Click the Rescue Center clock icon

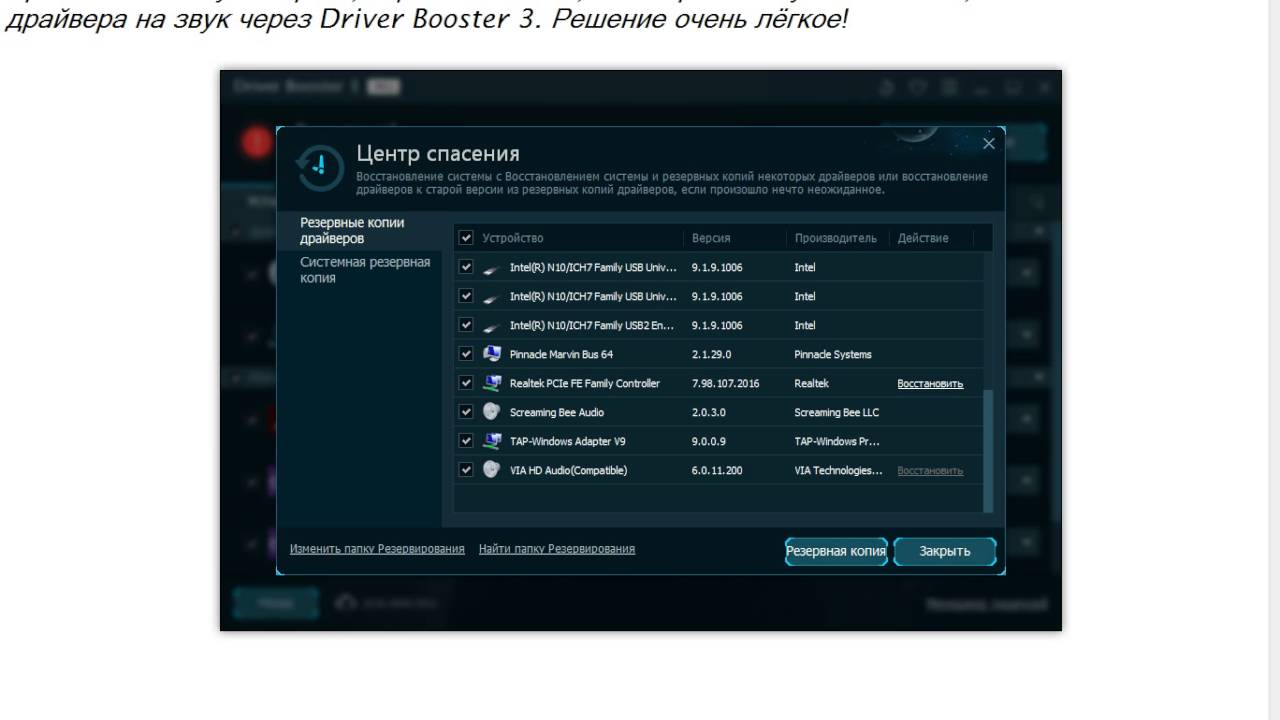pyautogui.click(x=320, y=168)
